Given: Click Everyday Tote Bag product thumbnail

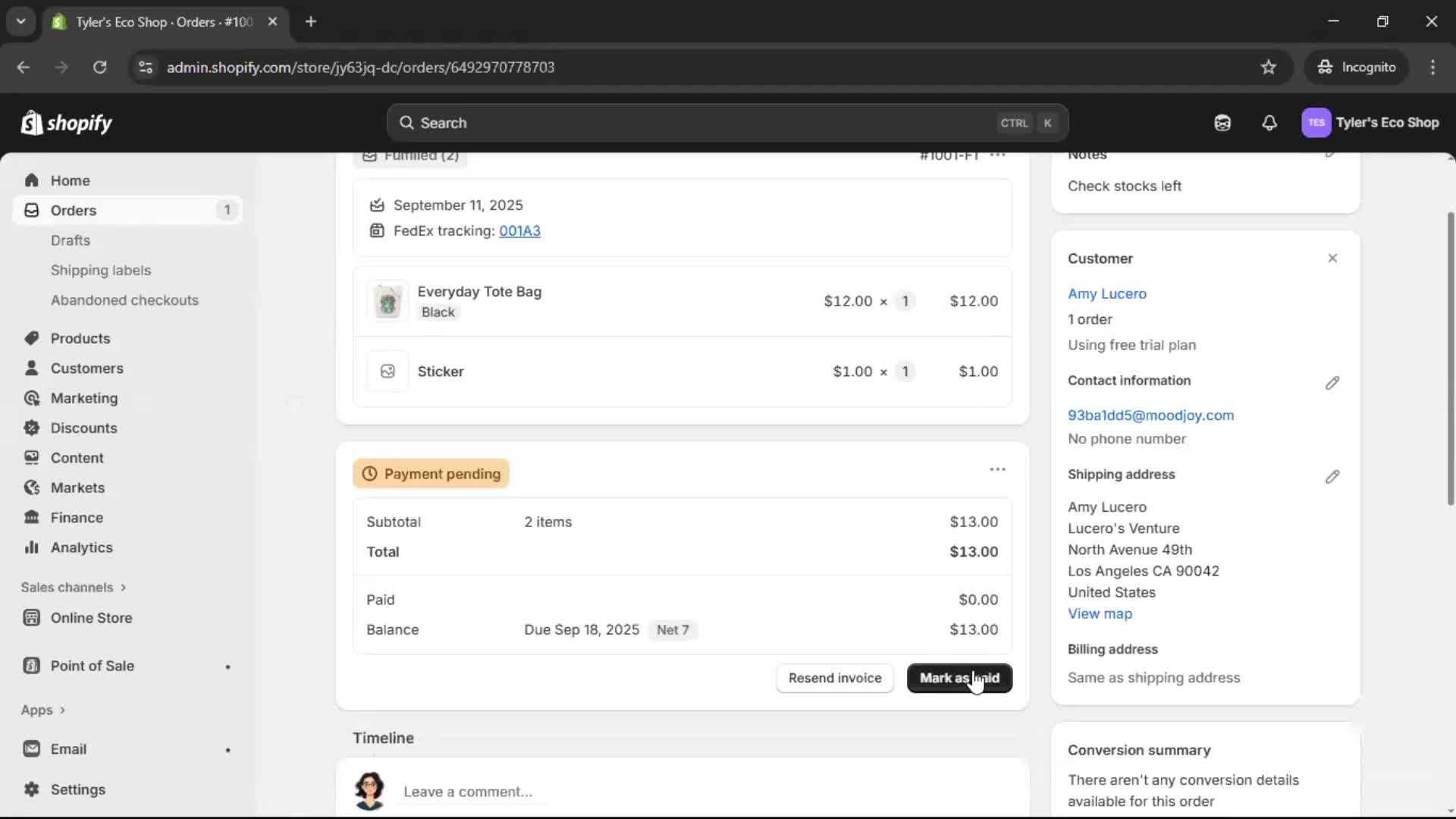Looking at the screenshot, I should 388,302.
